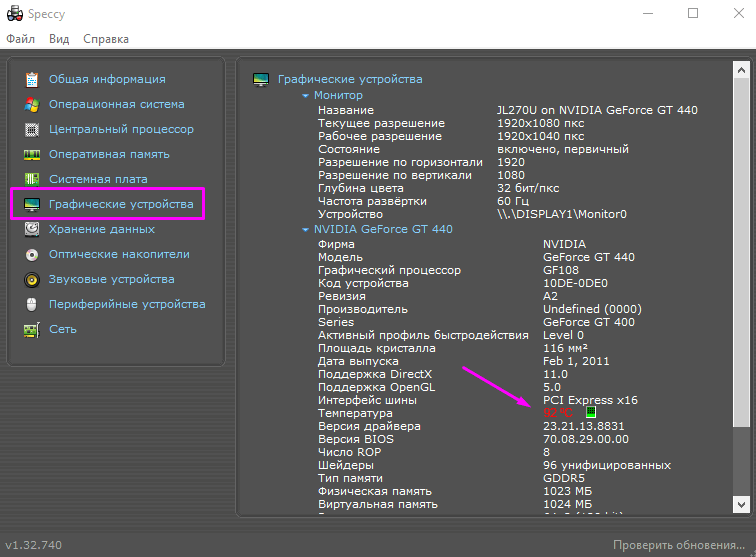The image size is (756, 557).
Task: Click the Активный профиль быстродействия value Level 0
Action: tap(563, 335)
